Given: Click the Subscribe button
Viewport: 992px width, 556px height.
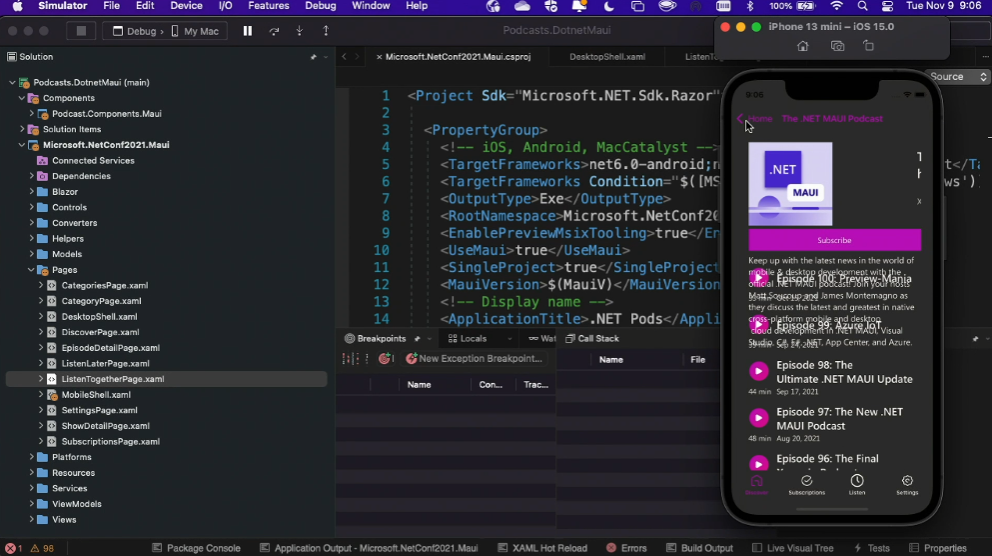Looking at the screenshot, I should point(834,240).
